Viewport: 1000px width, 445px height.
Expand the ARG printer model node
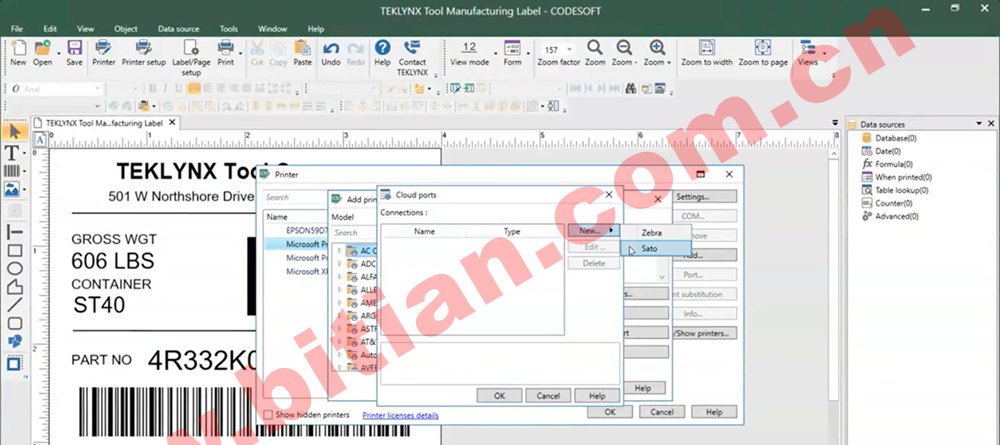(x=339, y=316)
